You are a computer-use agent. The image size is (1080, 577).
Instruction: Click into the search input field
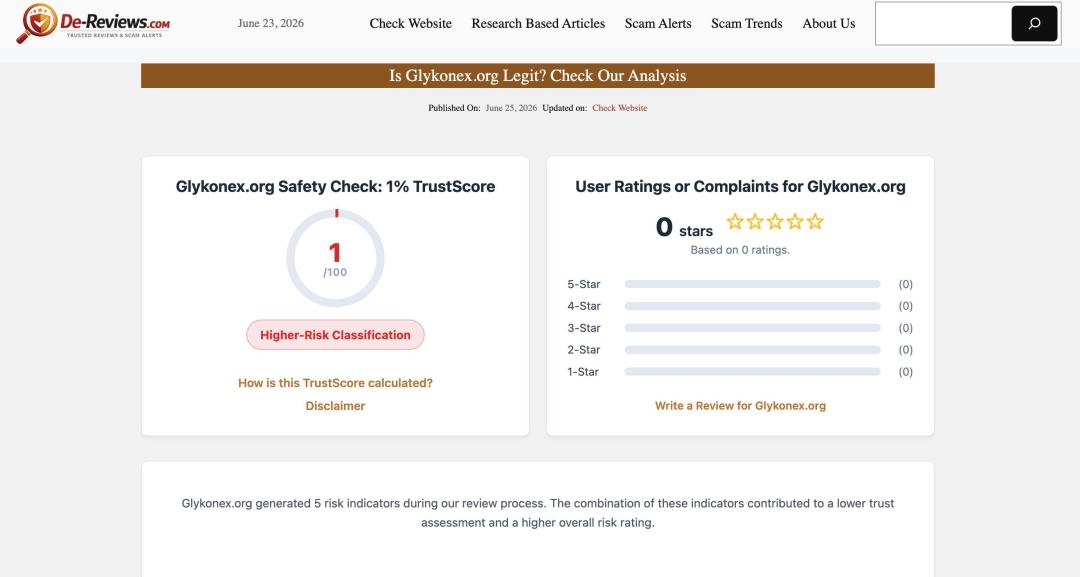tap(943, 23)
